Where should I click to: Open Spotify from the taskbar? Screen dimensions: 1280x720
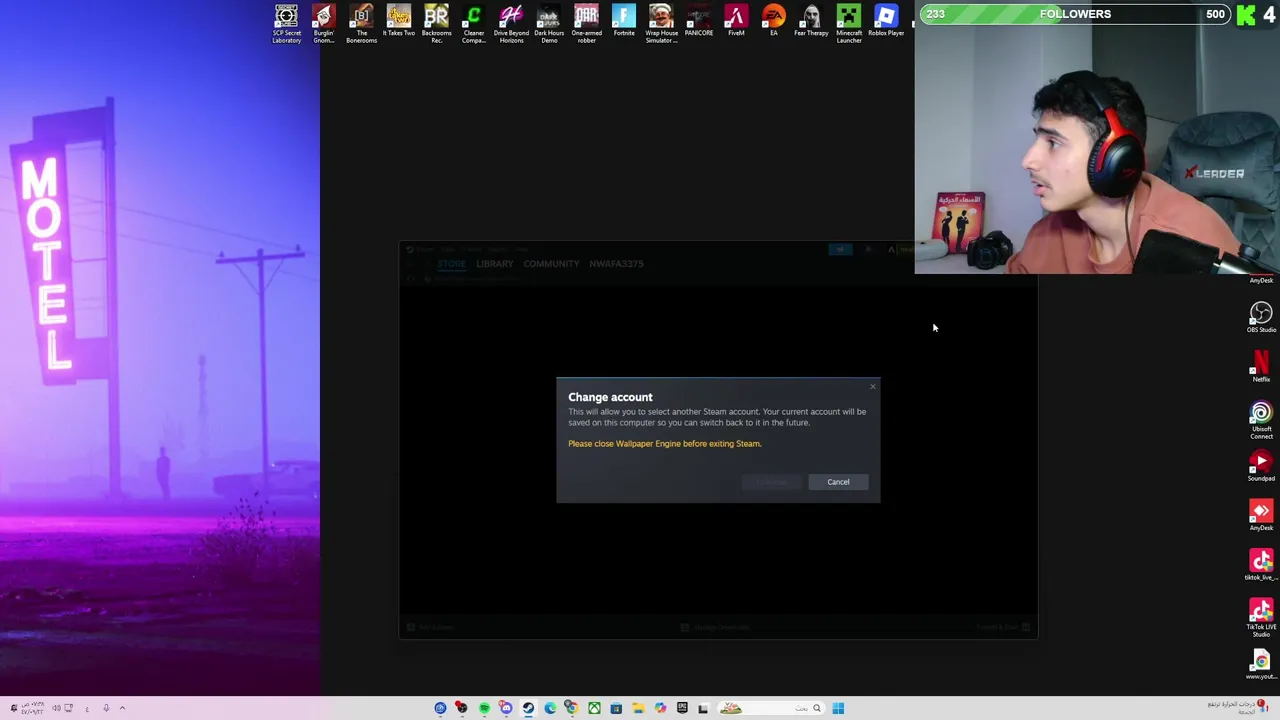tap(484, 708)
